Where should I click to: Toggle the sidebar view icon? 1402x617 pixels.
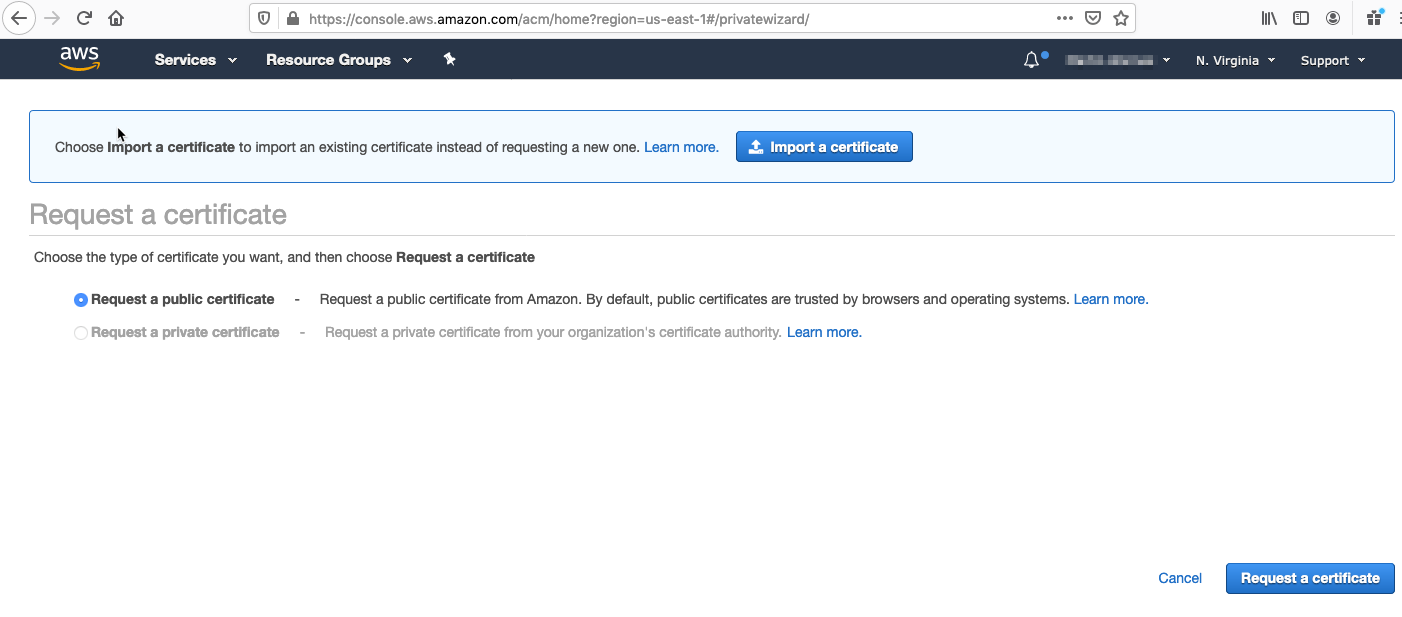click(x=1301, y=18)
